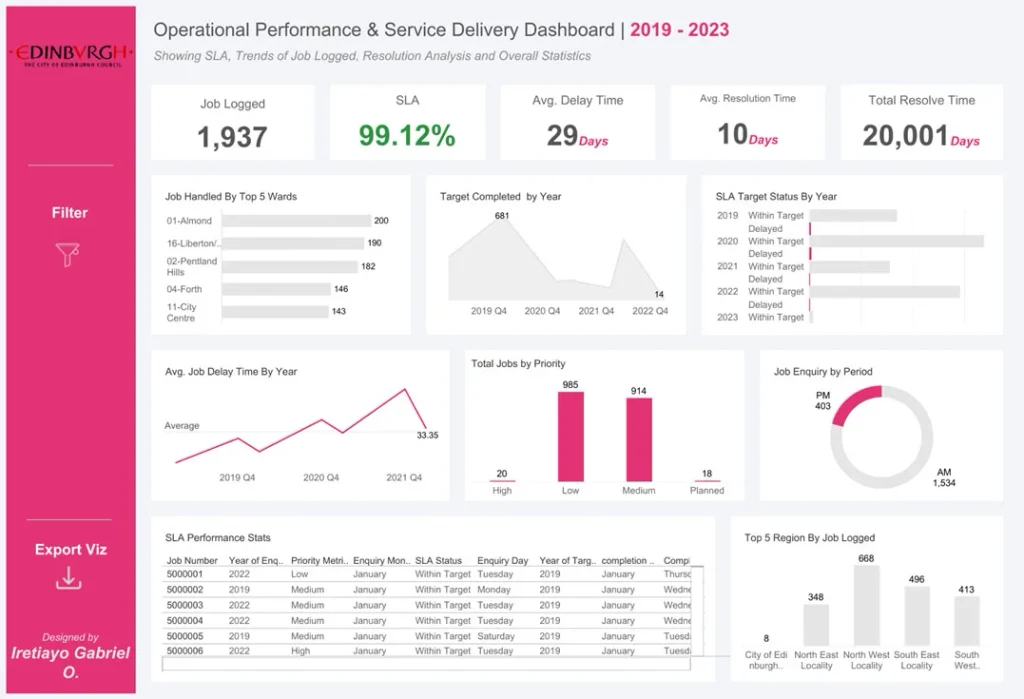Select the 2019 Within Target bar
The image size is (1024, 699).
click(x=853, y=216)
